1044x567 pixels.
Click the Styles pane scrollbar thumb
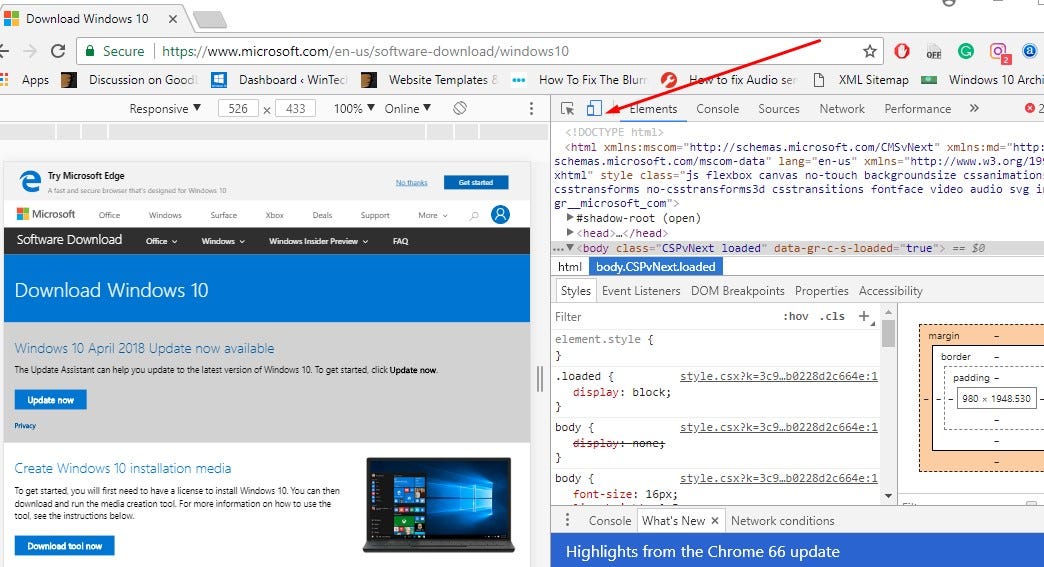coord(888,333)
